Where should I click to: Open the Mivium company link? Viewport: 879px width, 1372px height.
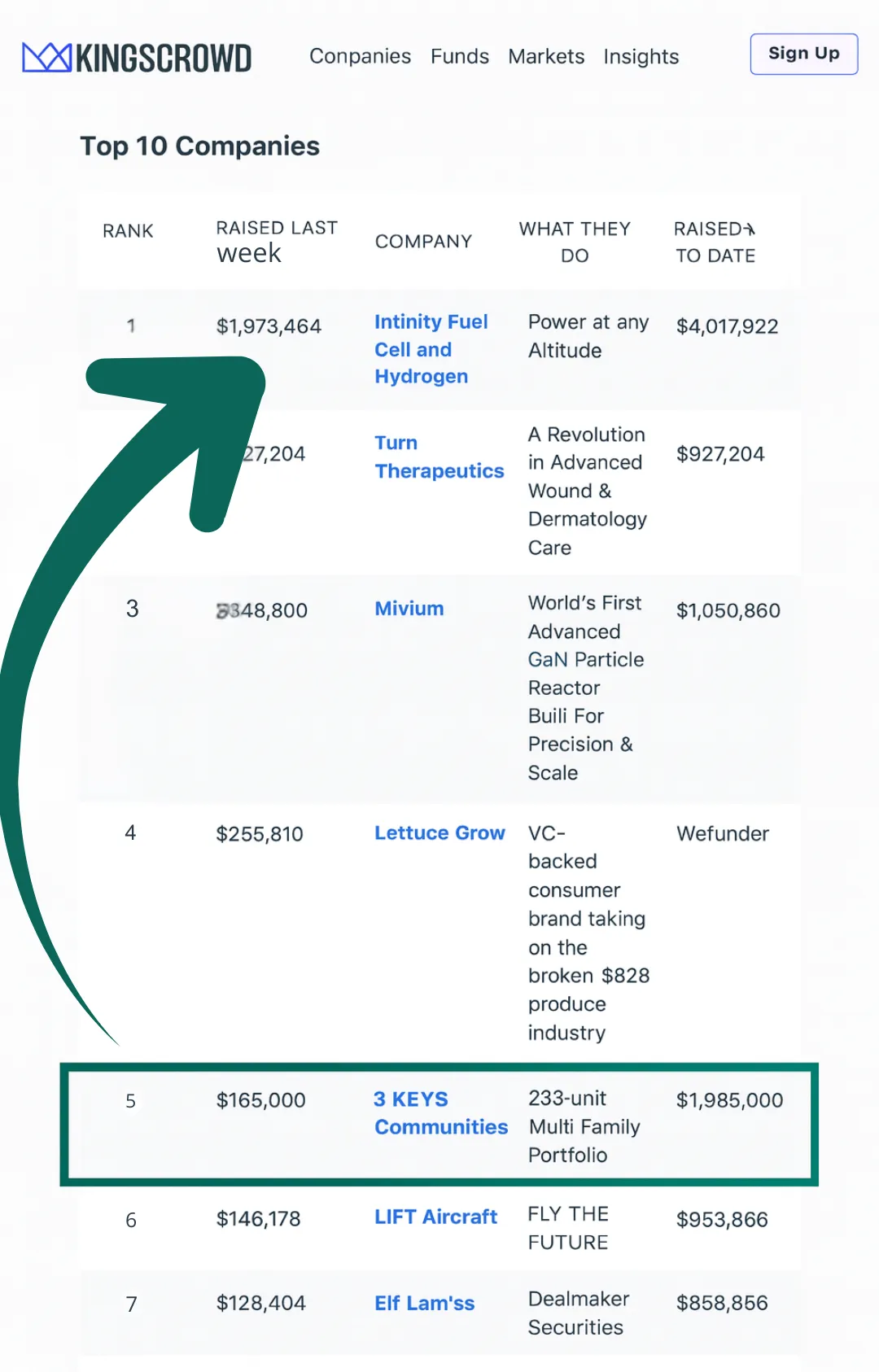409,609
